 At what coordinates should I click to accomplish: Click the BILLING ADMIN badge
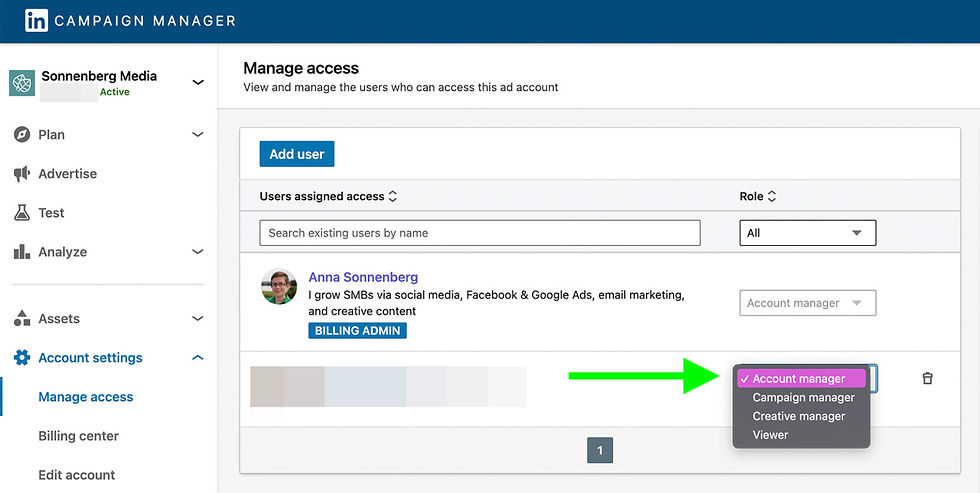coord(358,331)
